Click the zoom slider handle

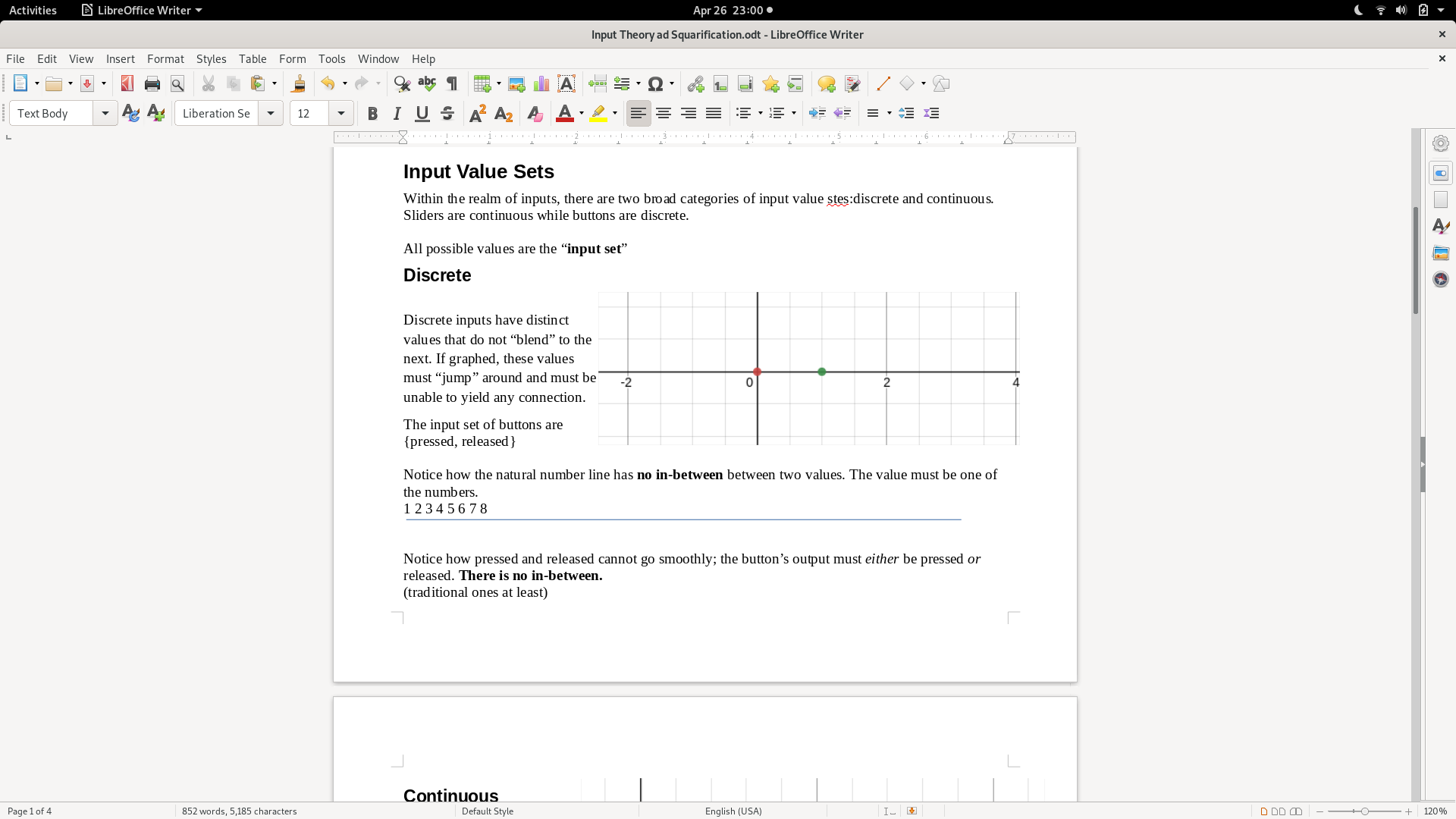click(x=1364, y=811)
